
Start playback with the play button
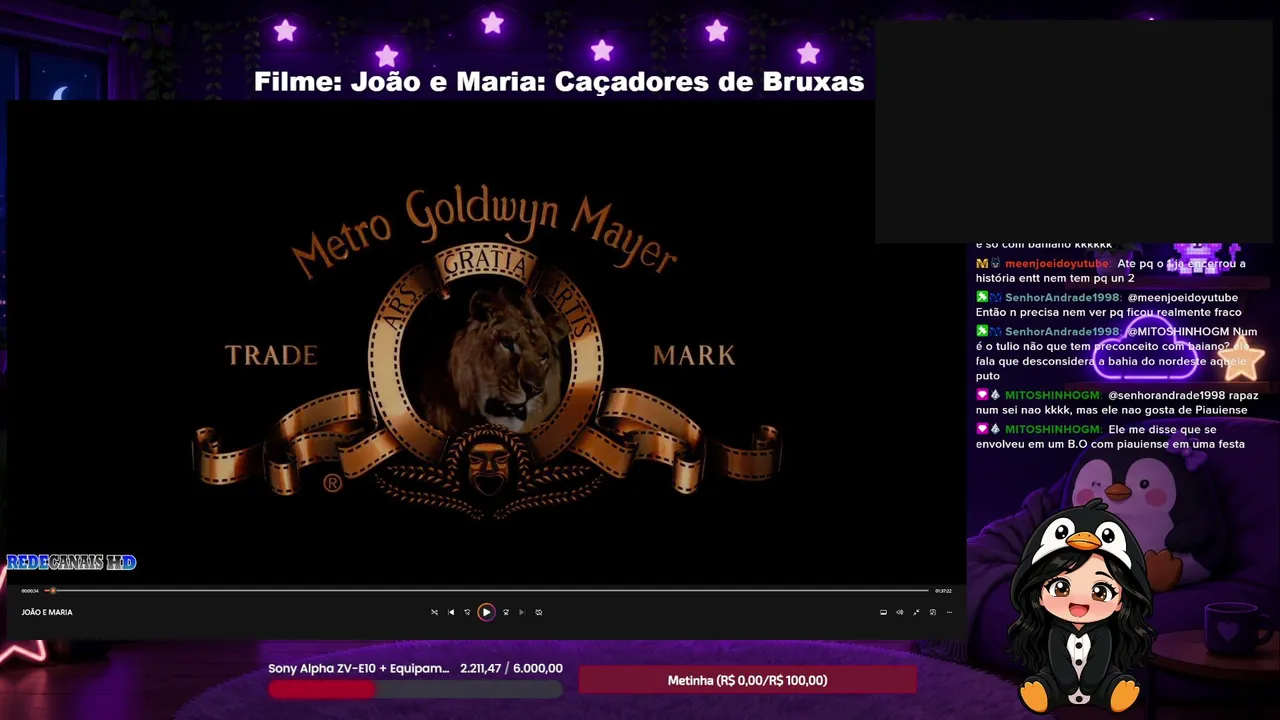click(486, 612)
